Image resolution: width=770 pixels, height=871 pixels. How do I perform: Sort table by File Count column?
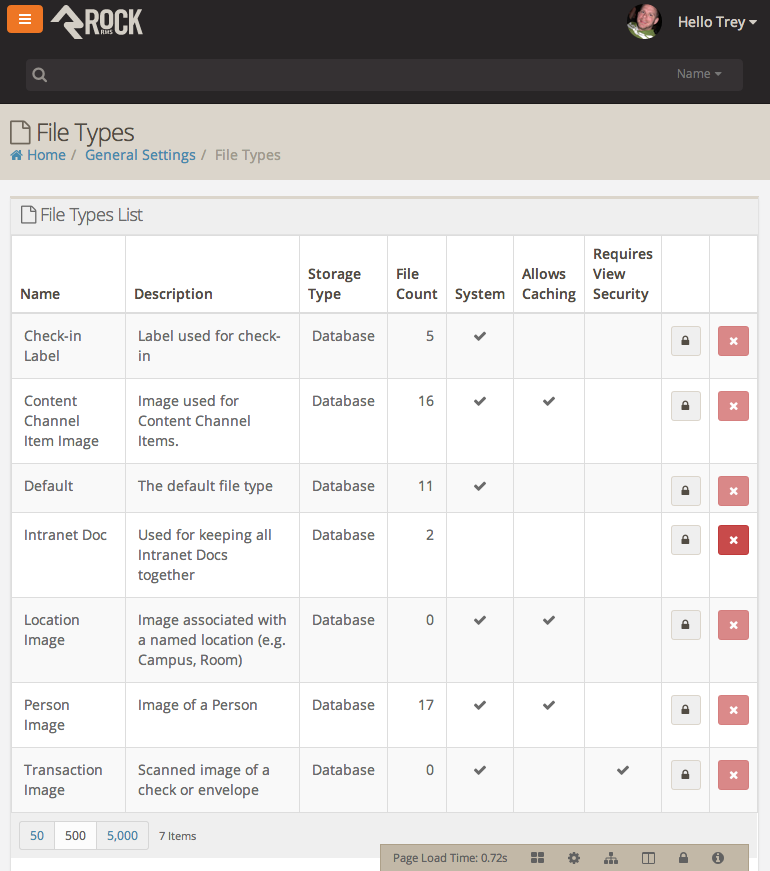pyautogui.click(x=416, y=284)
